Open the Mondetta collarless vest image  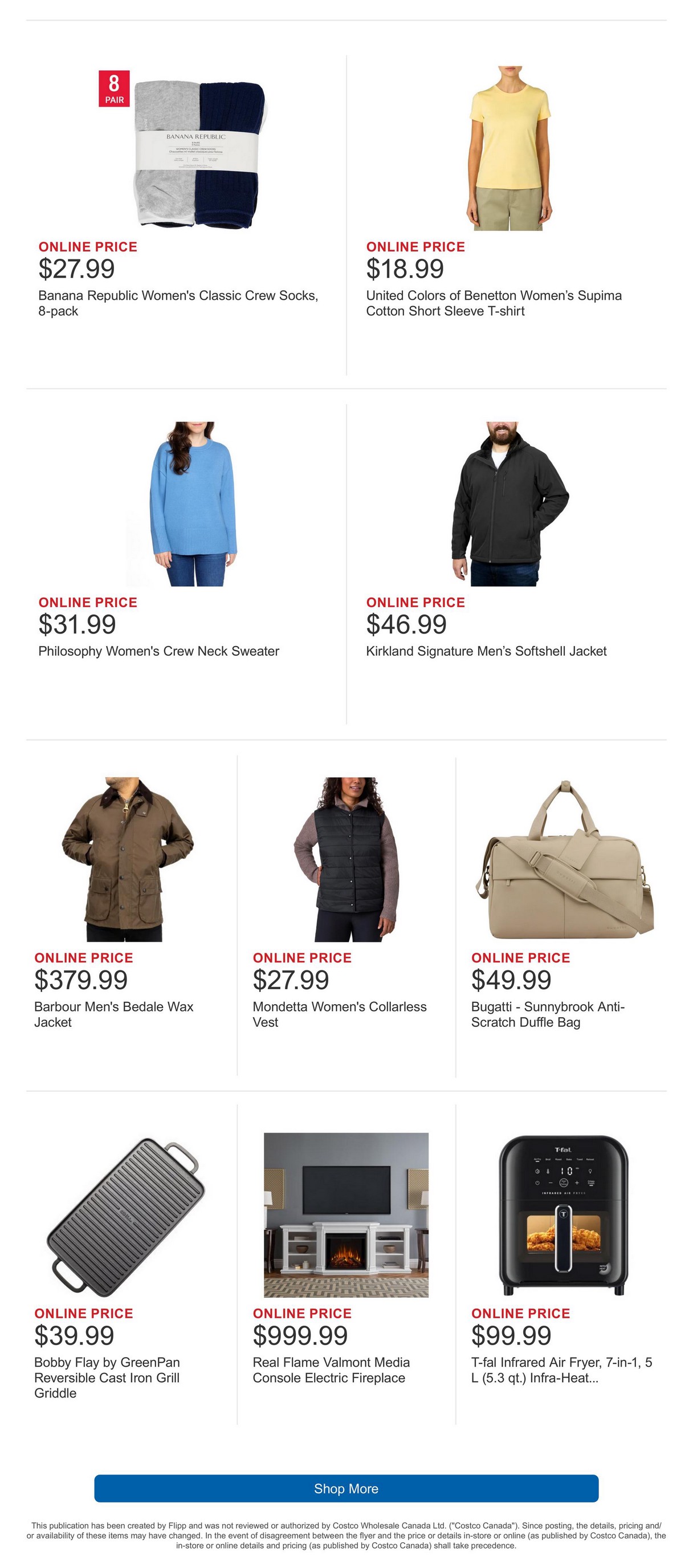(346, 859)
